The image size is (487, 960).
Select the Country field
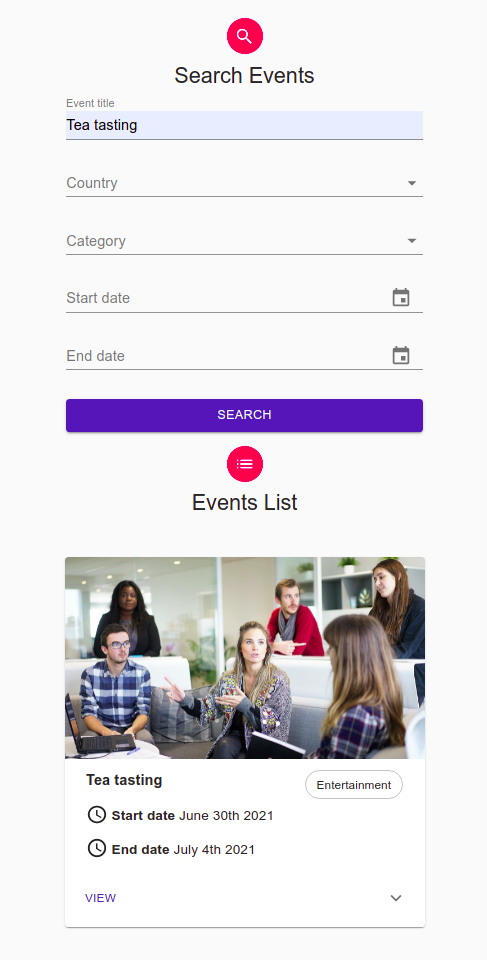pyautogui.click(x=244, y=183)
